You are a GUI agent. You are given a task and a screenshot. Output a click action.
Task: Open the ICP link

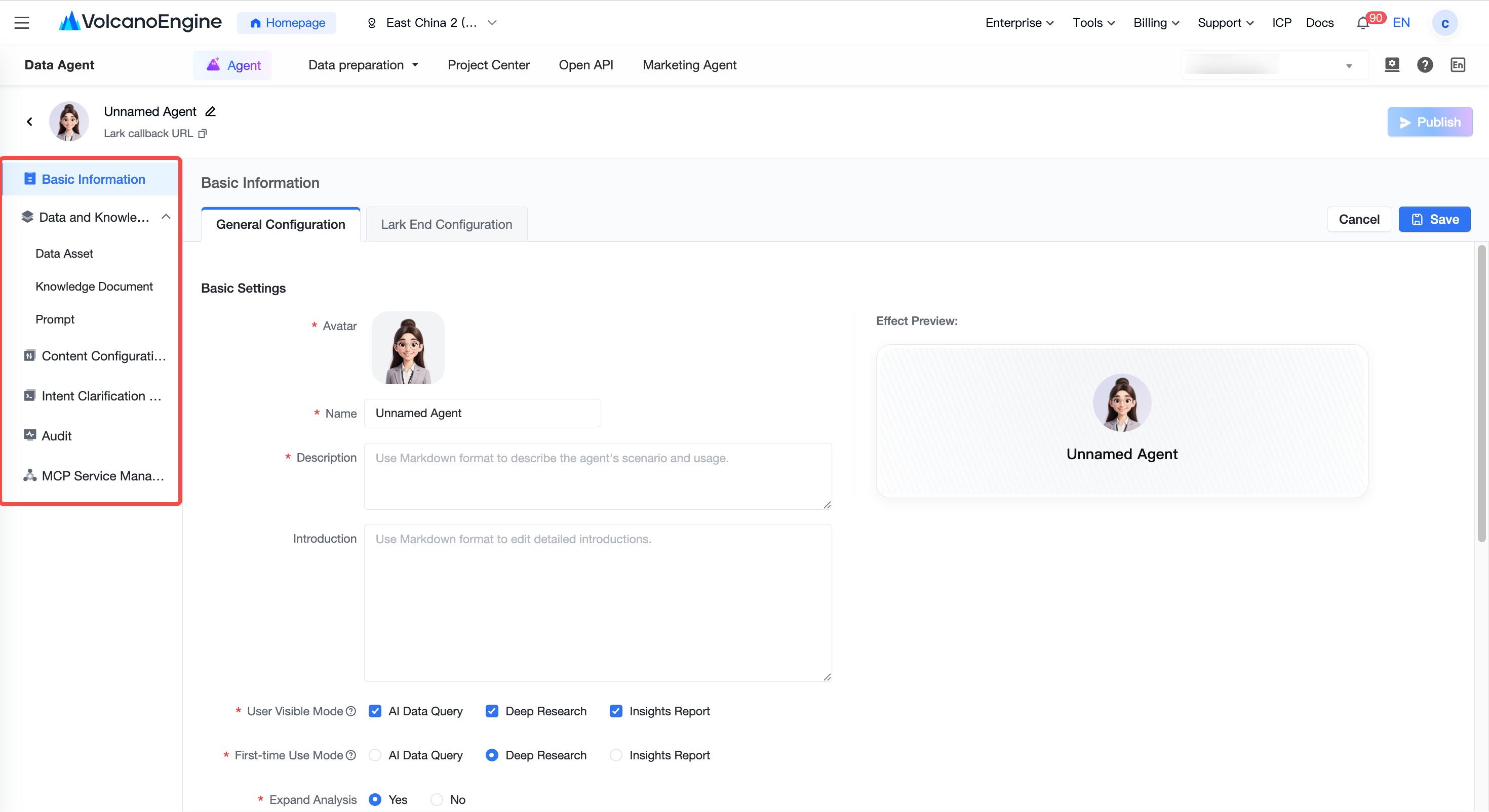coord(1281,23)
